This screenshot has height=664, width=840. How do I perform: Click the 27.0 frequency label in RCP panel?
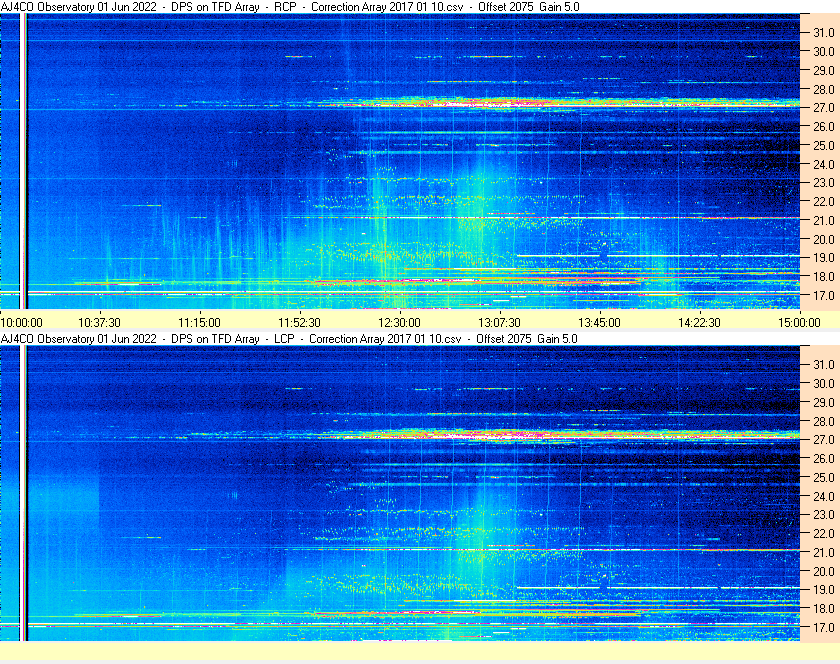point(824,108)
